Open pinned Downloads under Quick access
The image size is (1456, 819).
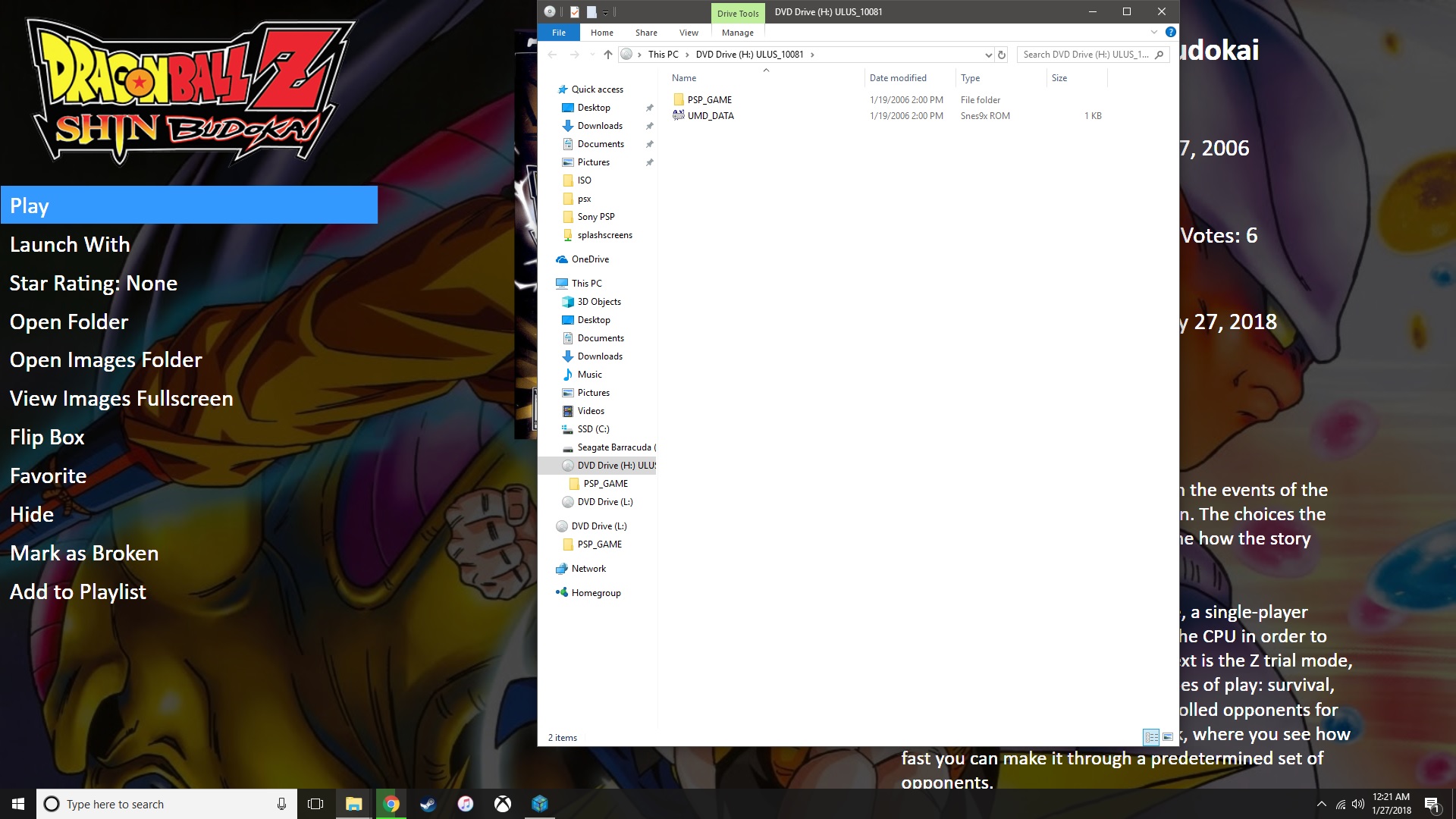tap(600, 126)
